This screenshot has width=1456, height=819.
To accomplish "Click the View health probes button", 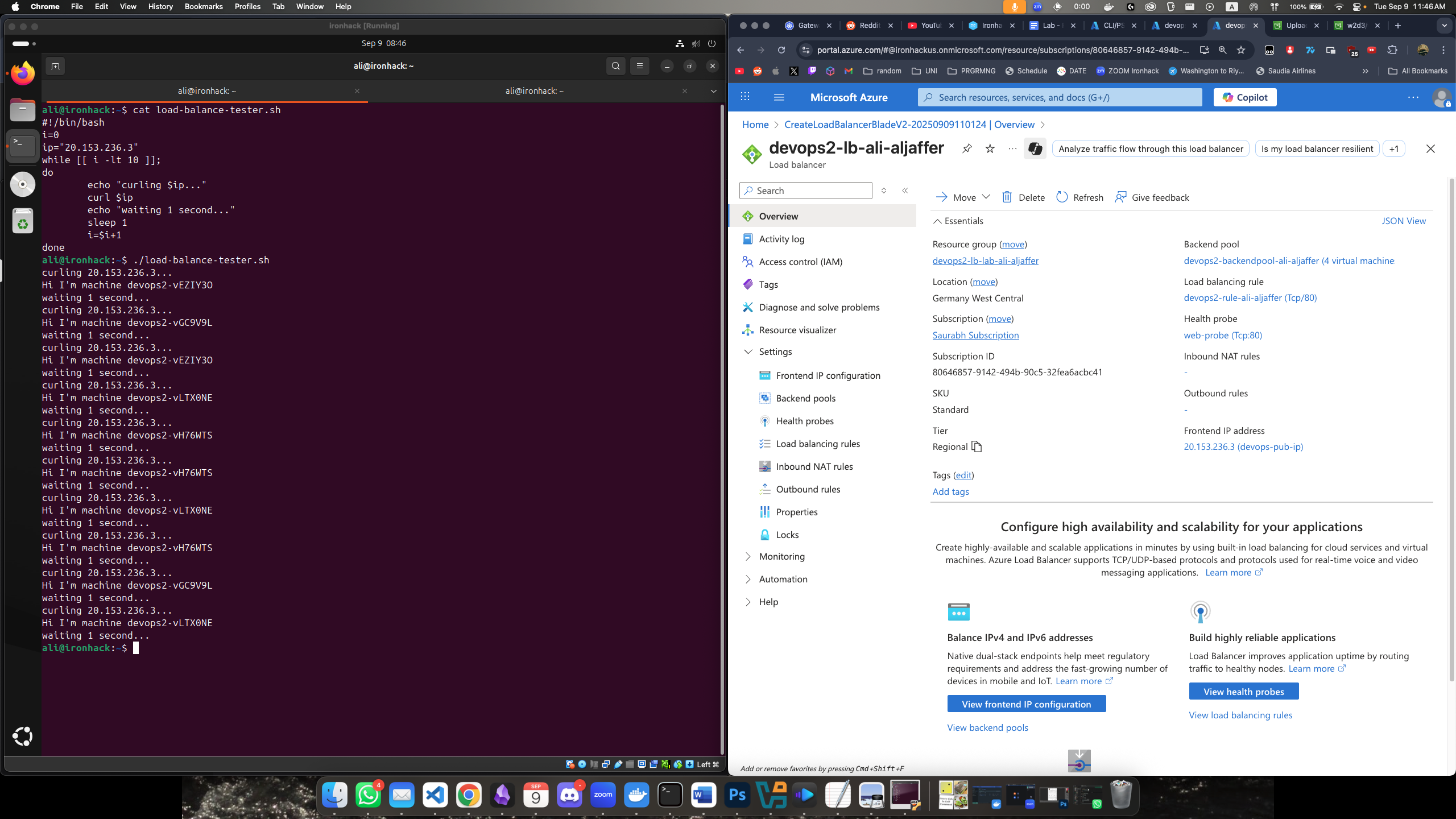I will (1243, 692).
